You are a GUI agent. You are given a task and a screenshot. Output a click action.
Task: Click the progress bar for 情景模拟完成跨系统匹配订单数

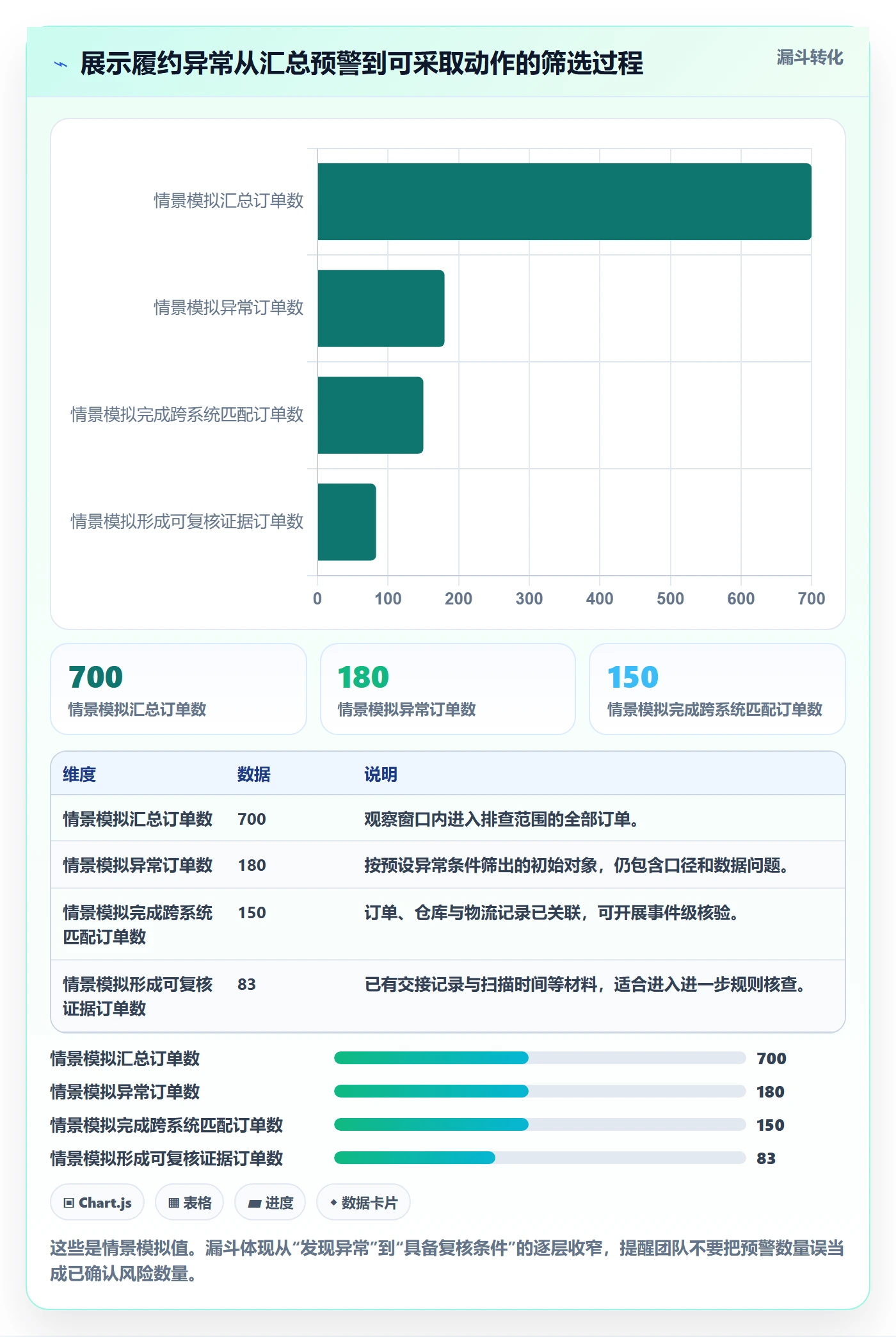[x=540, y=1124]
